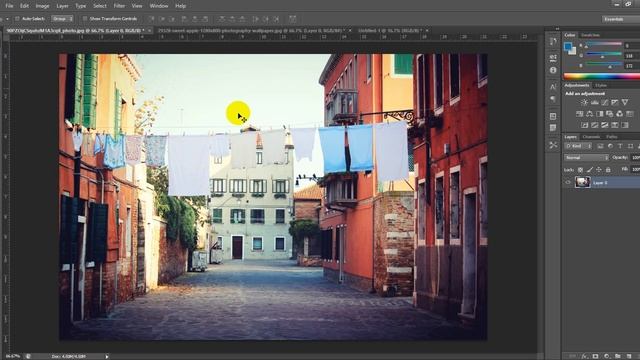
Task: Add a Gradient Map adjustment
Action: click(x=625, y=125)
